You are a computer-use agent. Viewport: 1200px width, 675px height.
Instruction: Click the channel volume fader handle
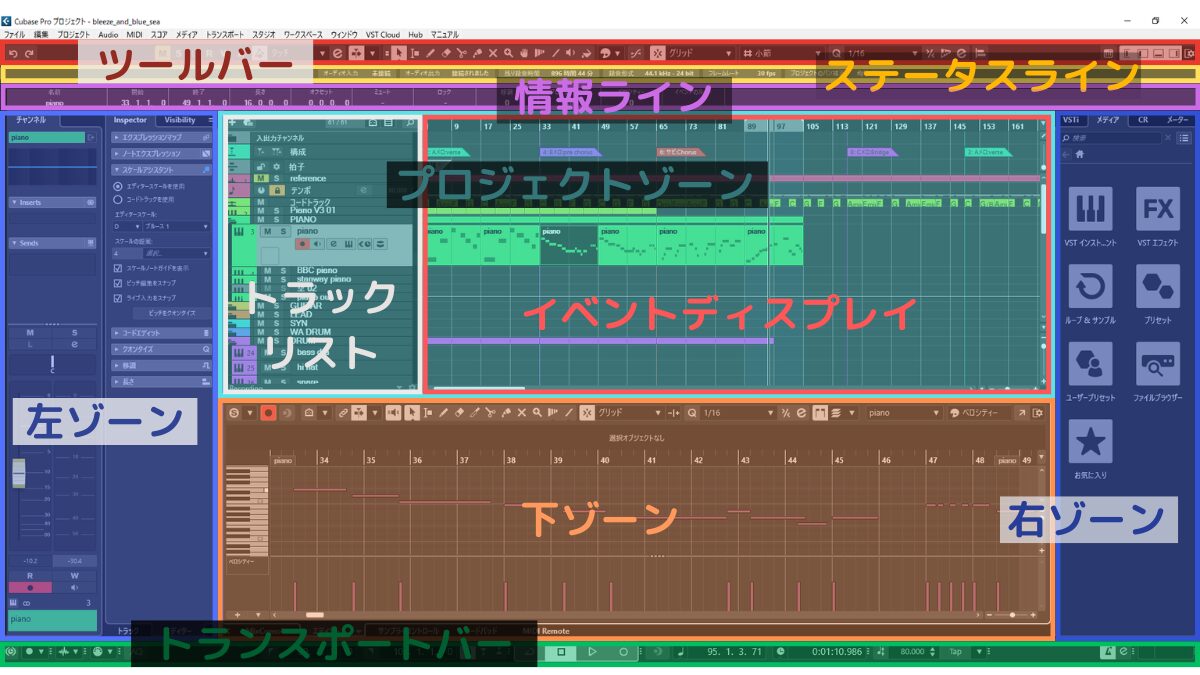[x=18, y=473]
